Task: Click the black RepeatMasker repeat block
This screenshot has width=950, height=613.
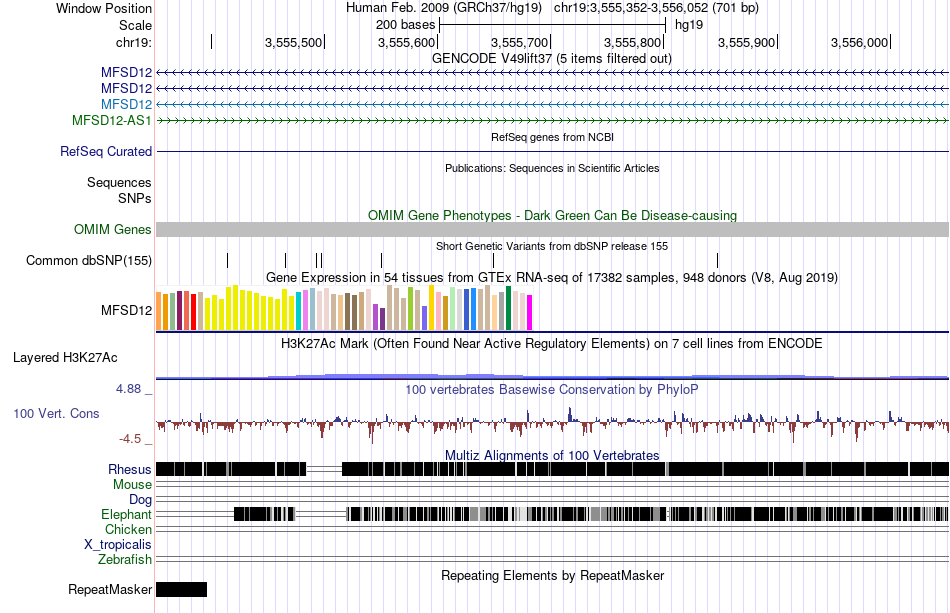Action: click(181, 589)
